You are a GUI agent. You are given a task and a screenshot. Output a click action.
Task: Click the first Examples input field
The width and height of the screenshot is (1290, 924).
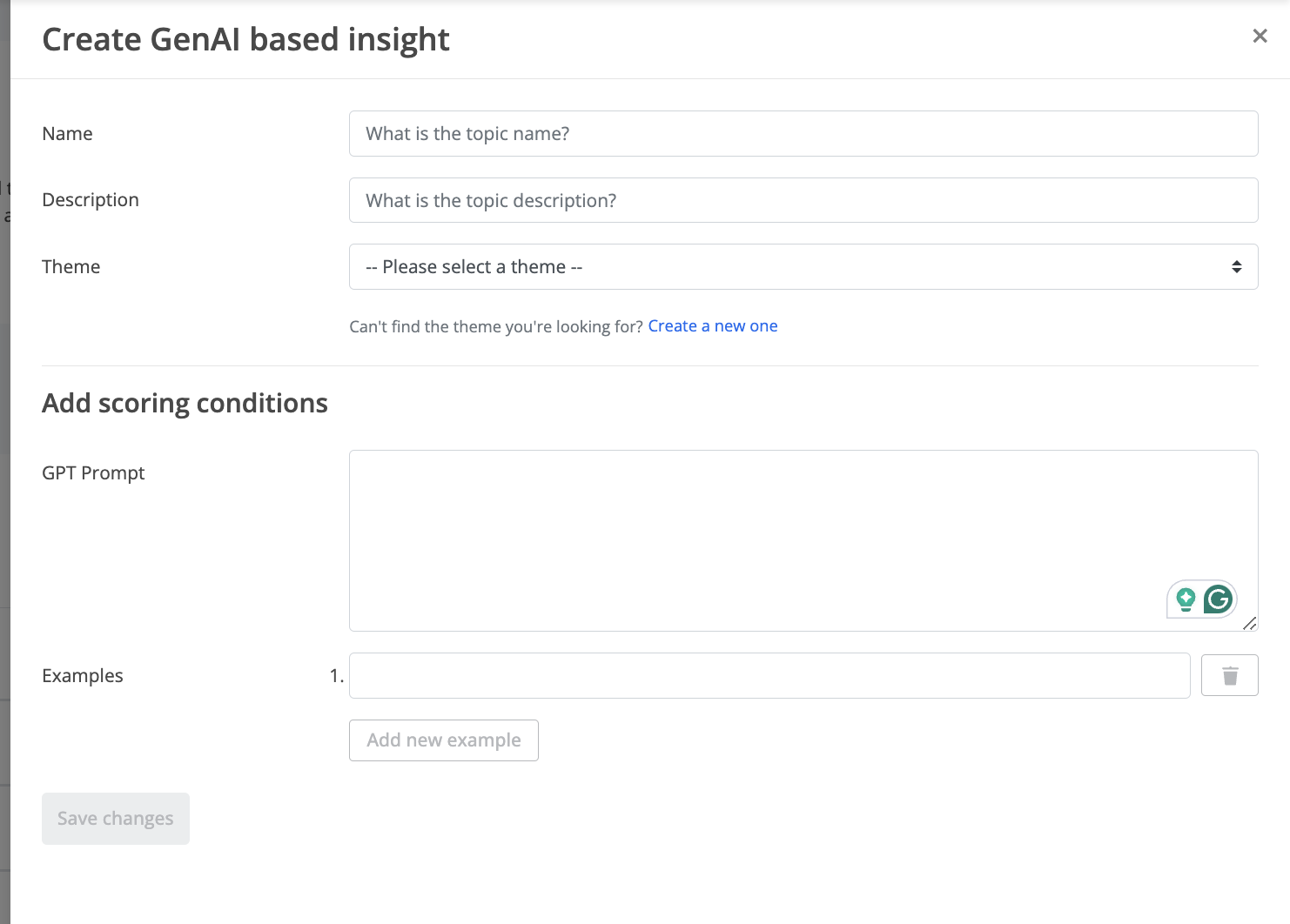coord(769,675)
